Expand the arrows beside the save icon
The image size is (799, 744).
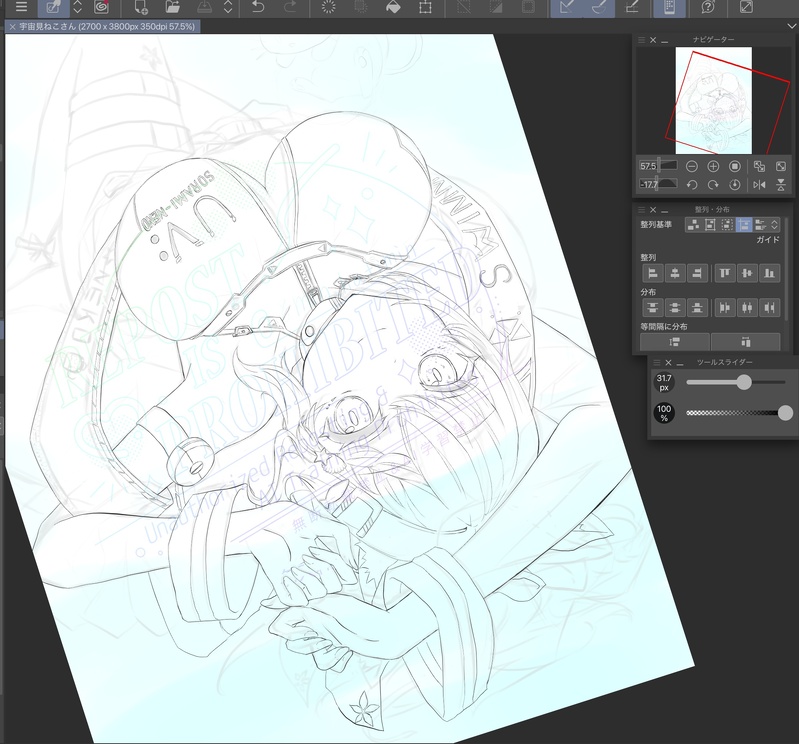tap(228, 7)
